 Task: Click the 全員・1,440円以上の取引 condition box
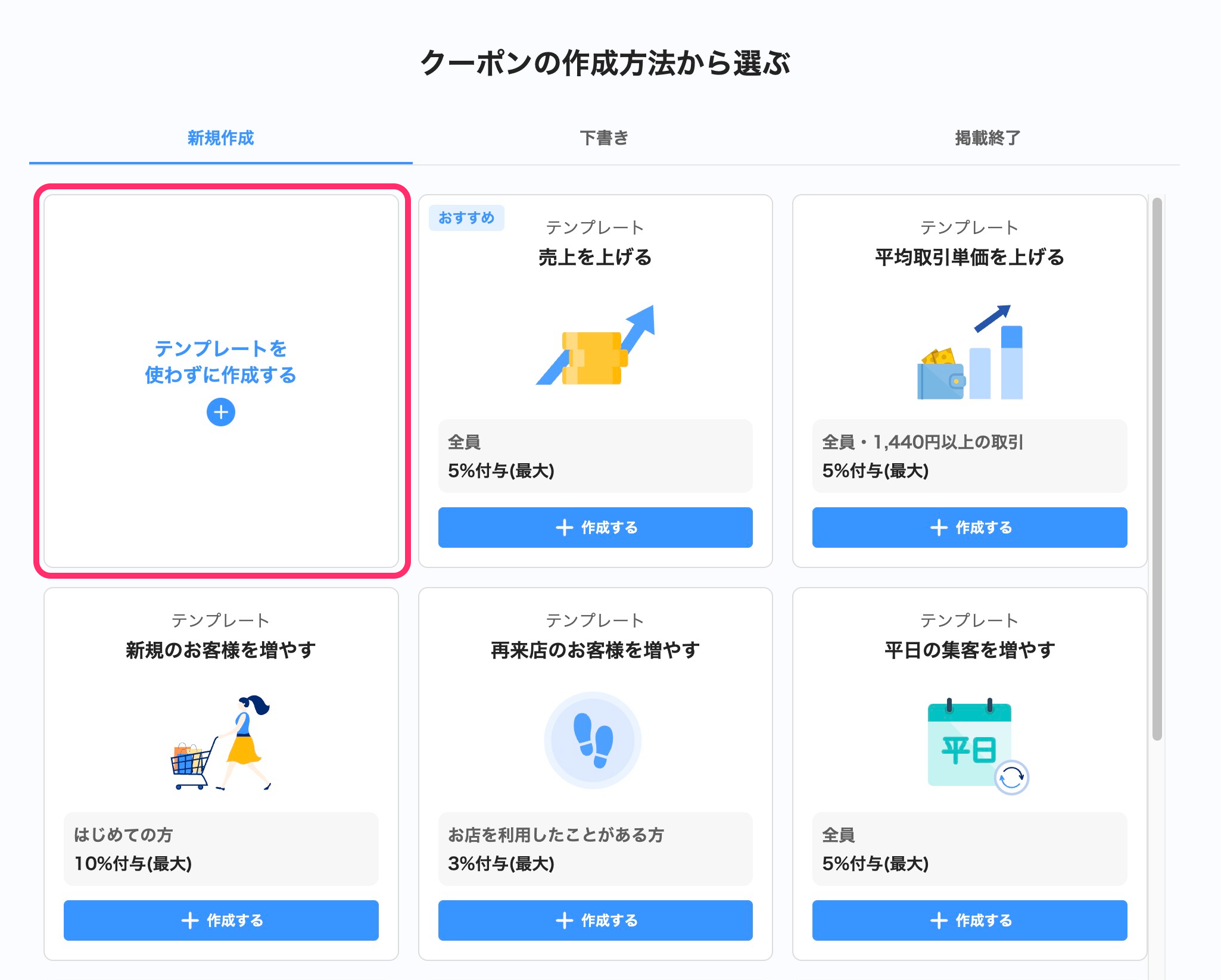(x=969, y=456)
